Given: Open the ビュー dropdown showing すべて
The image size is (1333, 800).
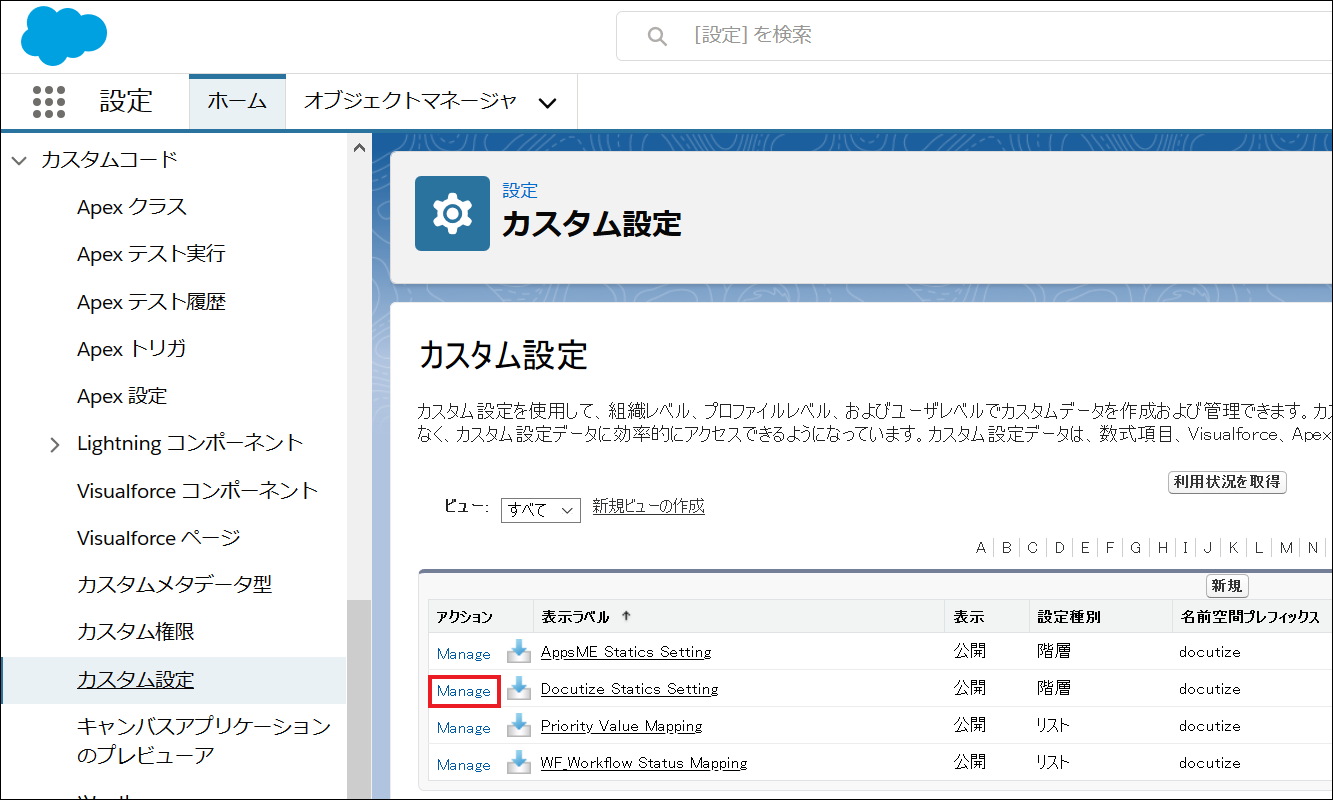Looking at the screenshot, I should point(540,509).
